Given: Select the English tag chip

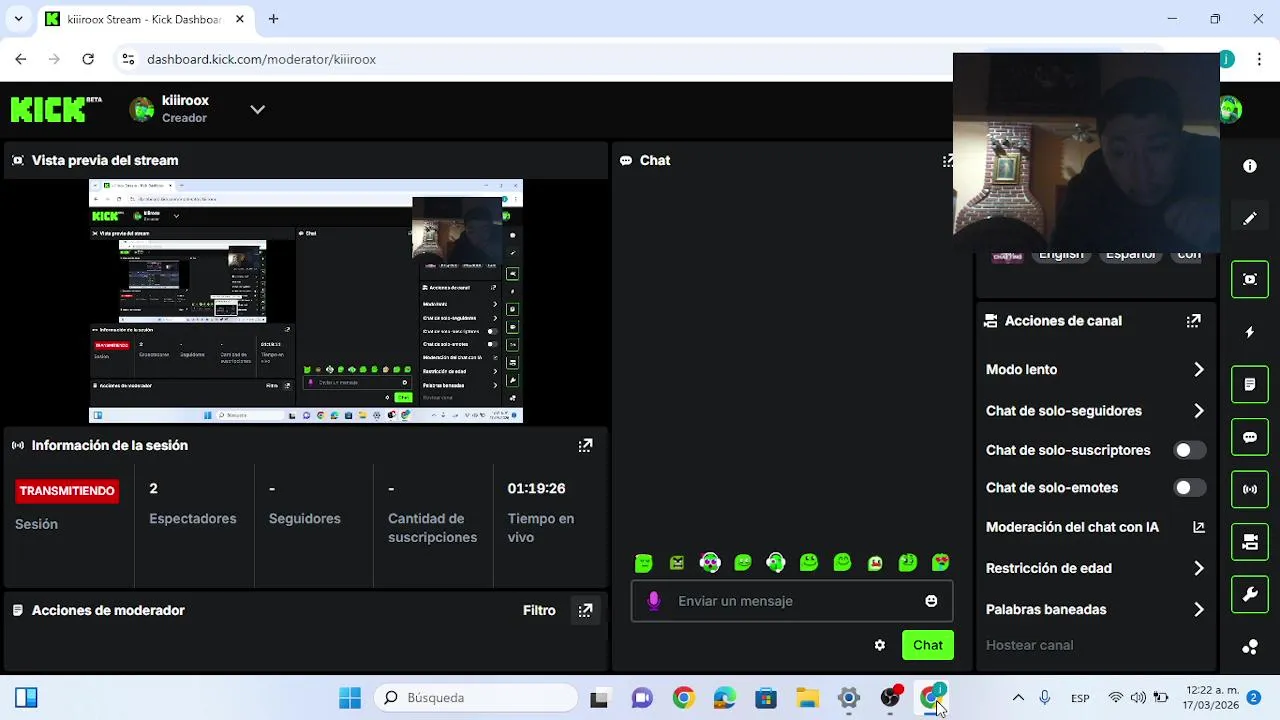Looking at the screenshot, I should click(x=1061, y=255).
